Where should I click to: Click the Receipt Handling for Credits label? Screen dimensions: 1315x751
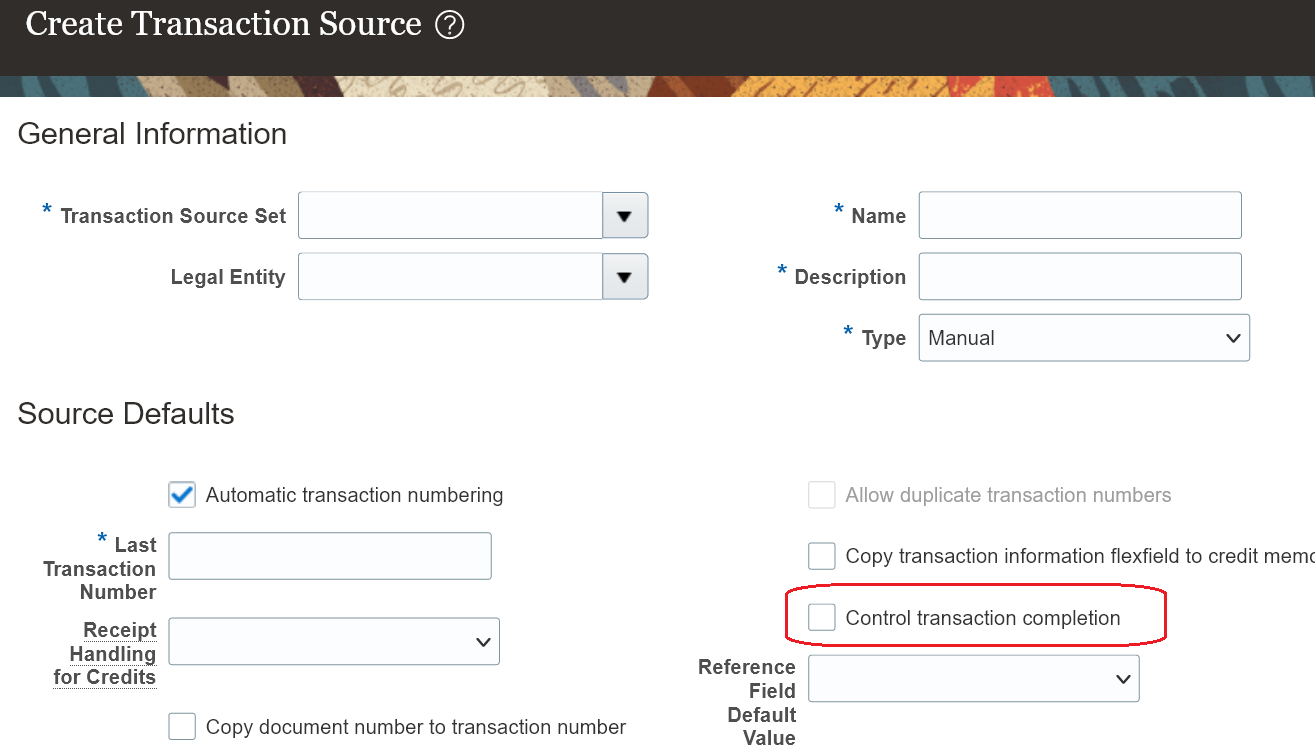pos(106,654)
